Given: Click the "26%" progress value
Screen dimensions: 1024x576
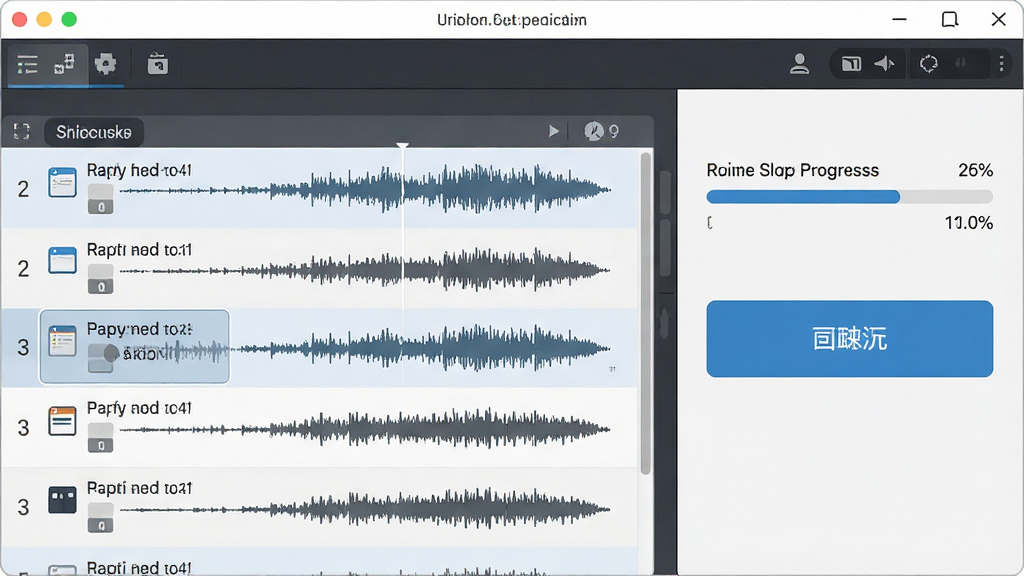Looking at the screenshot, I should (975, 170).
